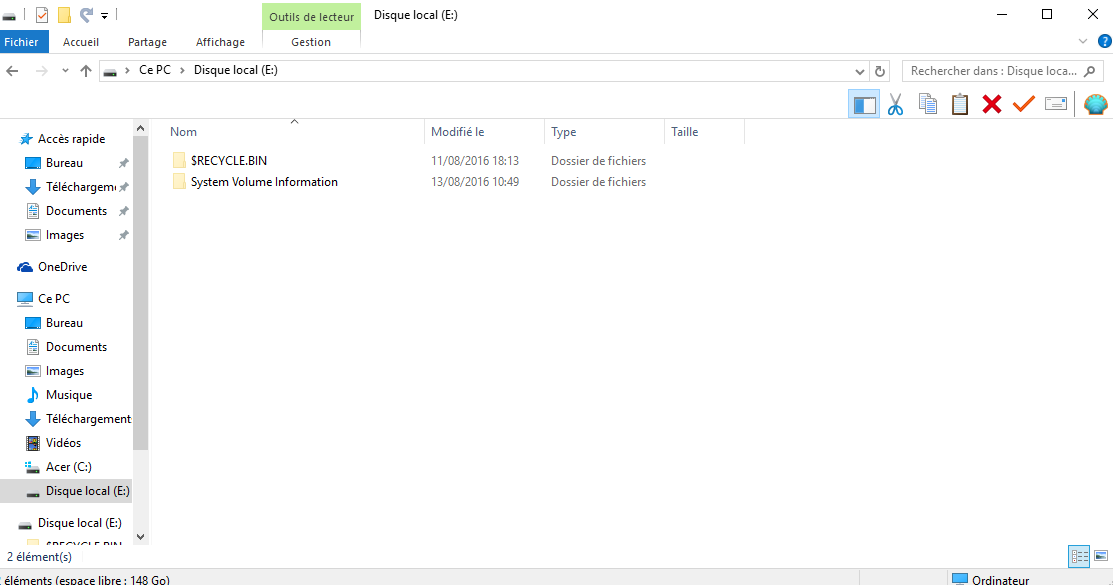Expand the recent locations arrow
Viewport: 1113px width, 585px height.
click(65, 71)
